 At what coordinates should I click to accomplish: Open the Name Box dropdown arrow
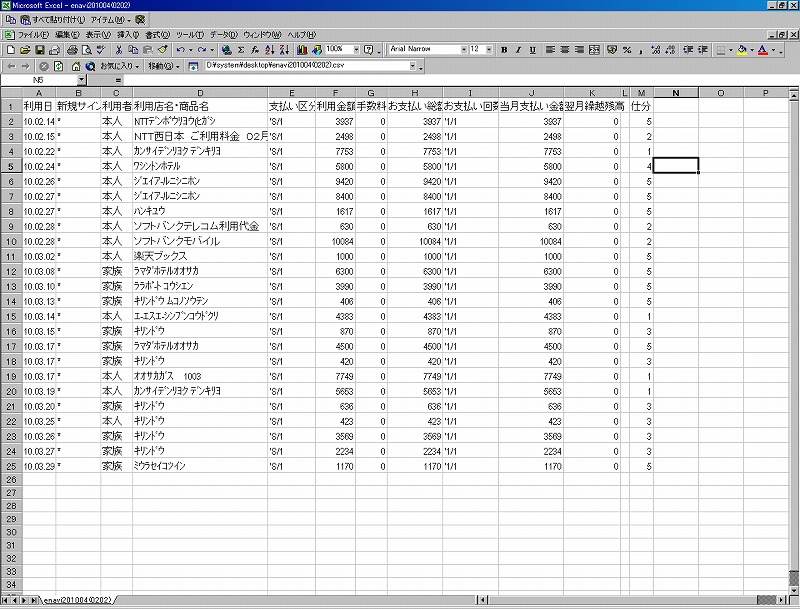point(82,80)
